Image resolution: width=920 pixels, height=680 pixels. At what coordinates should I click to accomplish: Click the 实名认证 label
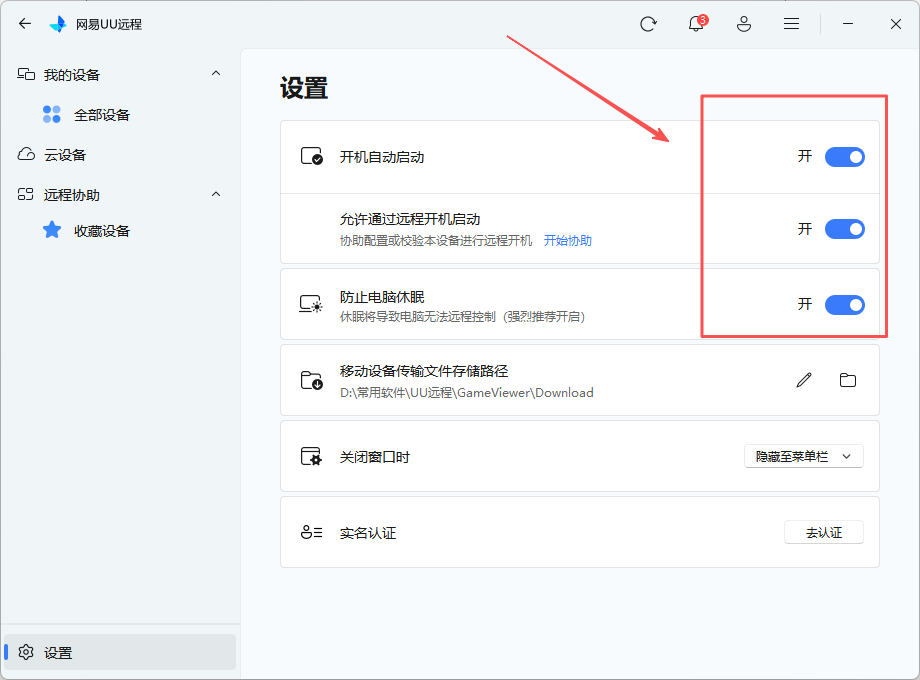click(368, 533)
